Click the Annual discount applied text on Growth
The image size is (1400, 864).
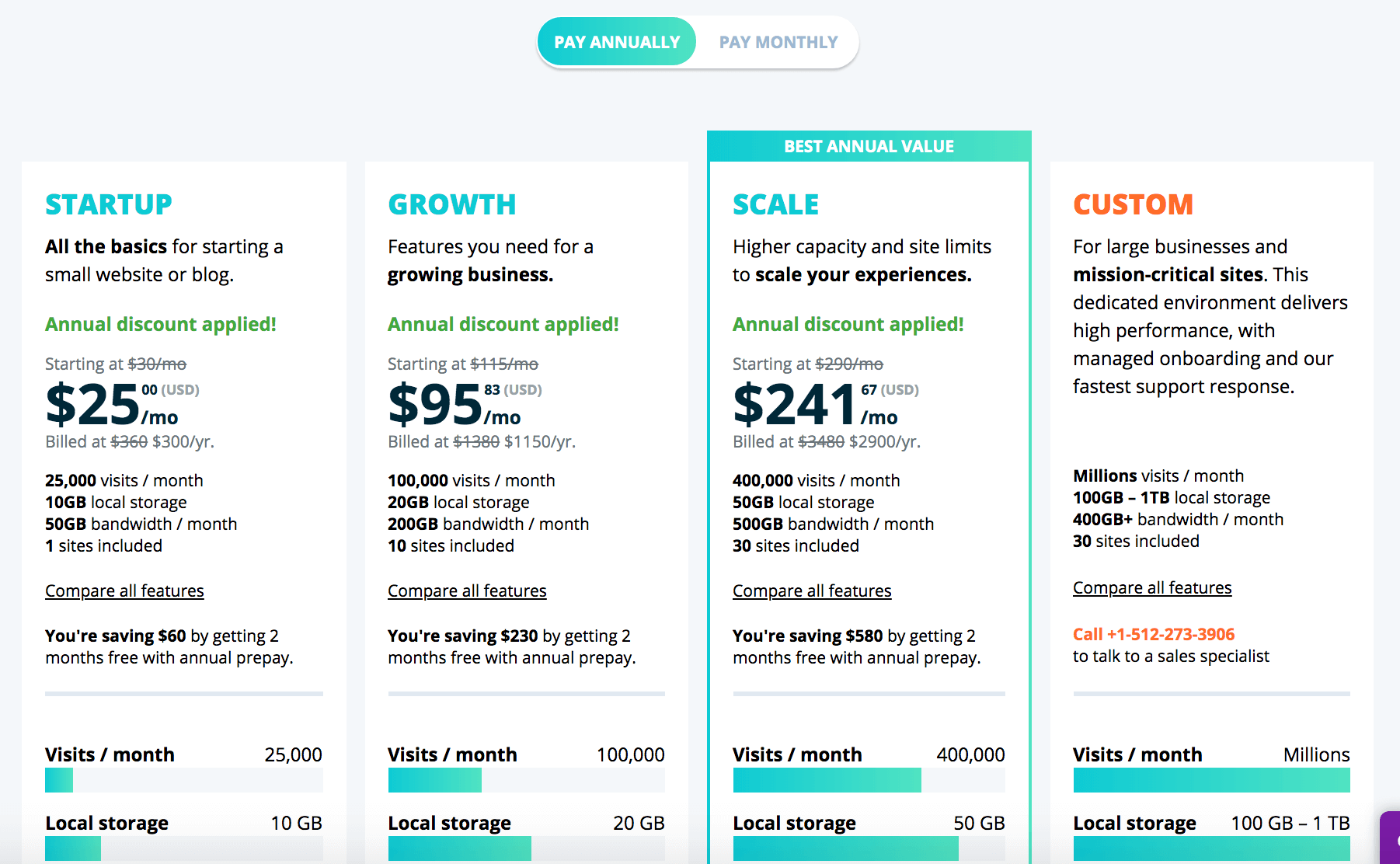(x=503, y=324)
